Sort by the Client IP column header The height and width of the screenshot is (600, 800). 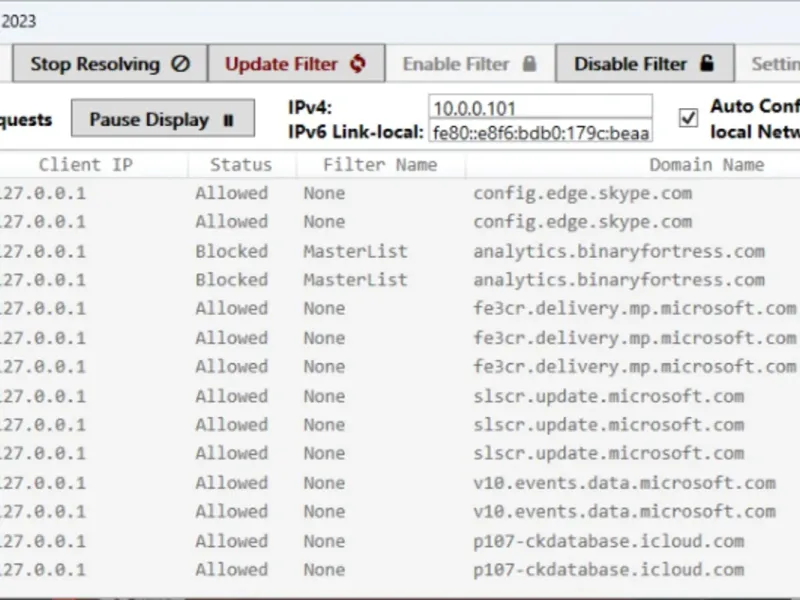point(85,165)
